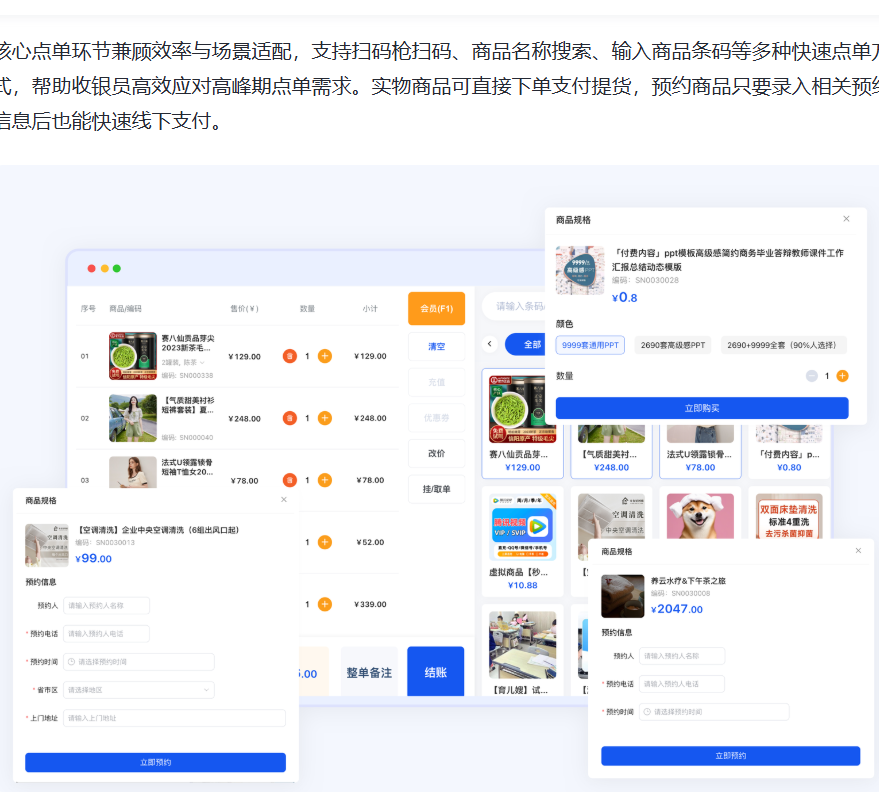
Task: Open the 省市区 region dropdown
Action: (138, 690)
